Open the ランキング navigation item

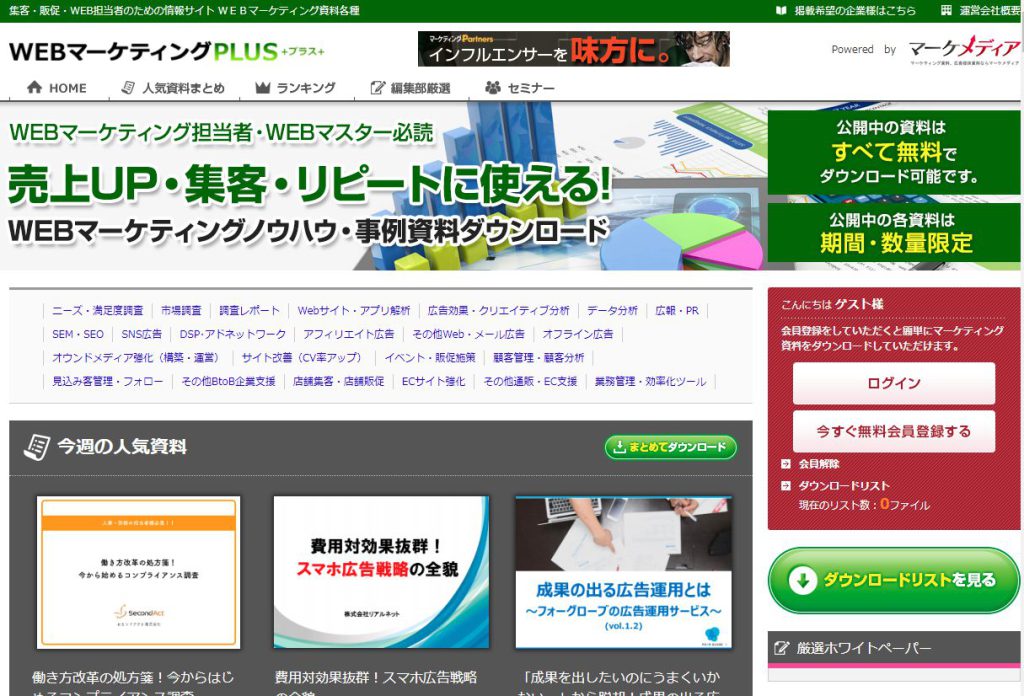(x=306, y=88)
